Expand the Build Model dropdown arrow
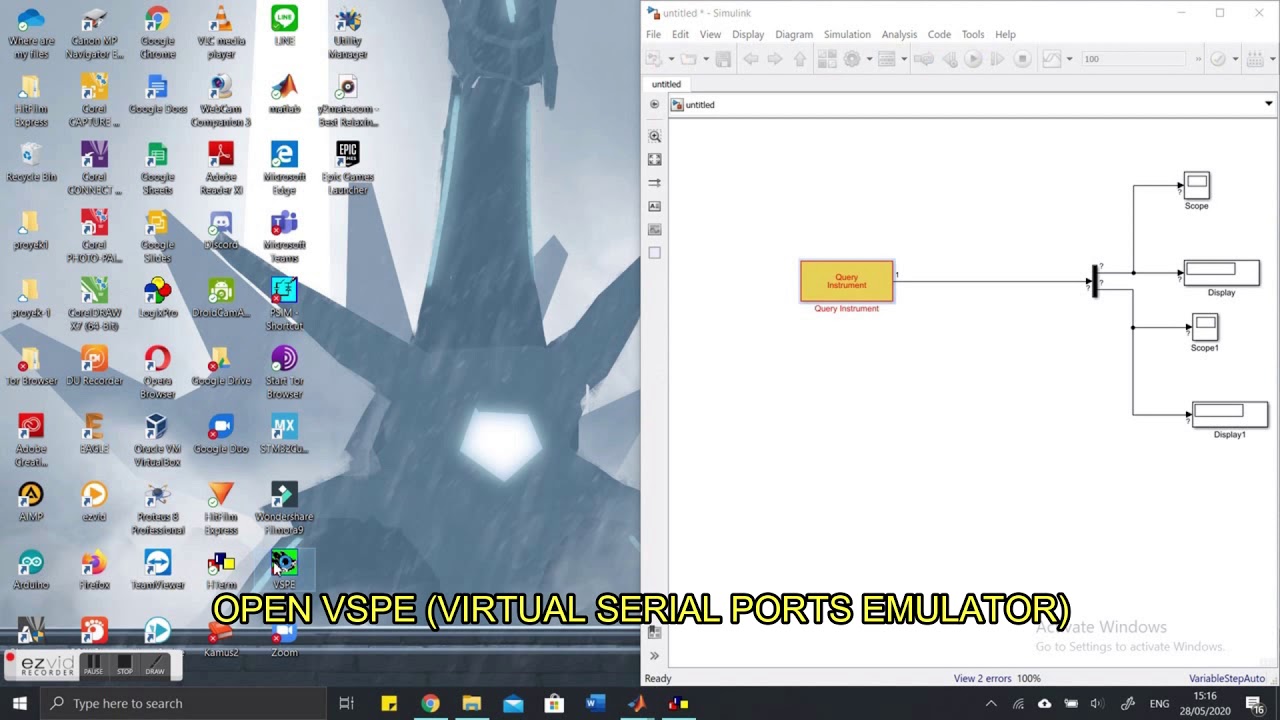This screenshot has width=1280, height=720. tap(1272, 59)
